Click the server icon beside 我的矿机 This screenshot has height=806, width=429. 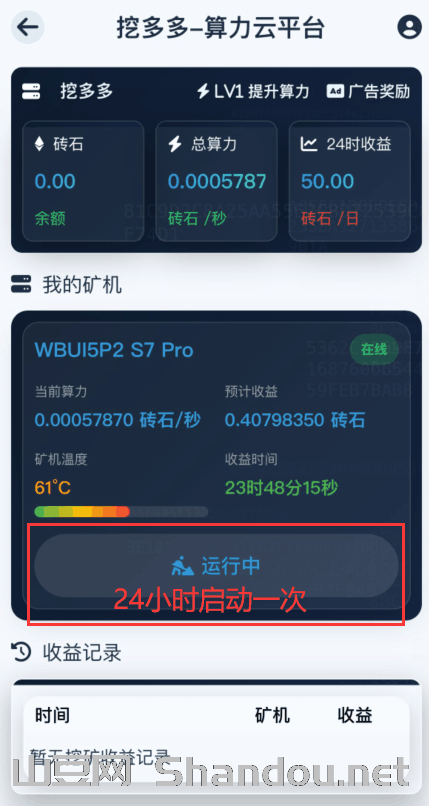pos(21,284)
